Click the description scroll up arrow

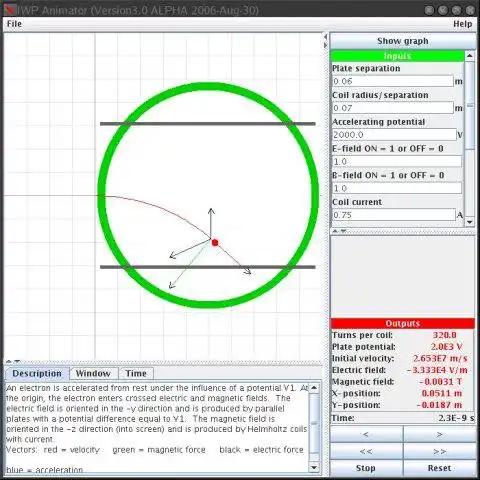click(314, 388)
